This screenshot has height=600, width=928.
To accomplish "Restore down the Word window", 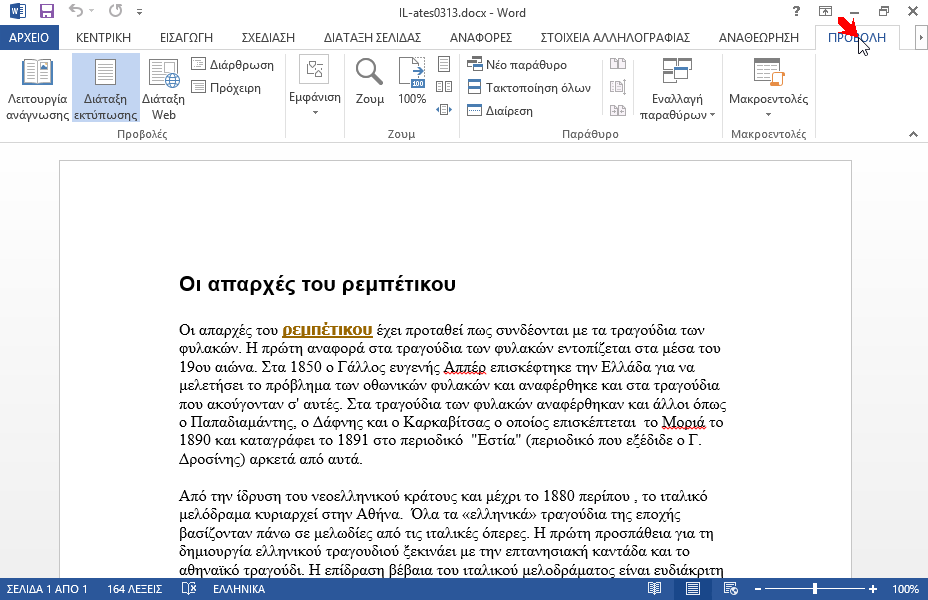I will (884, 11).
